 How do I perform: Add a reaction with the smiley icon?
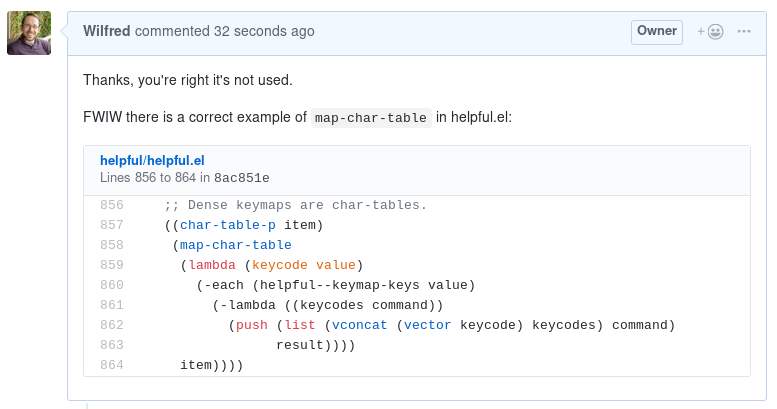(710, 31)
